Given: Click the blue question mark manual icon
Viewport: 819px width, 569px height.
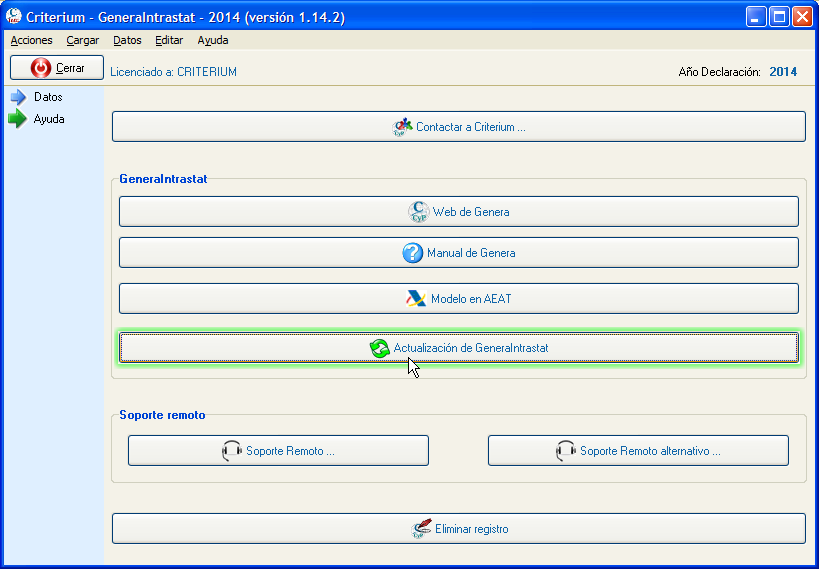Looking at the screenshot, I should pyautogui.click(x=413, y=253).
